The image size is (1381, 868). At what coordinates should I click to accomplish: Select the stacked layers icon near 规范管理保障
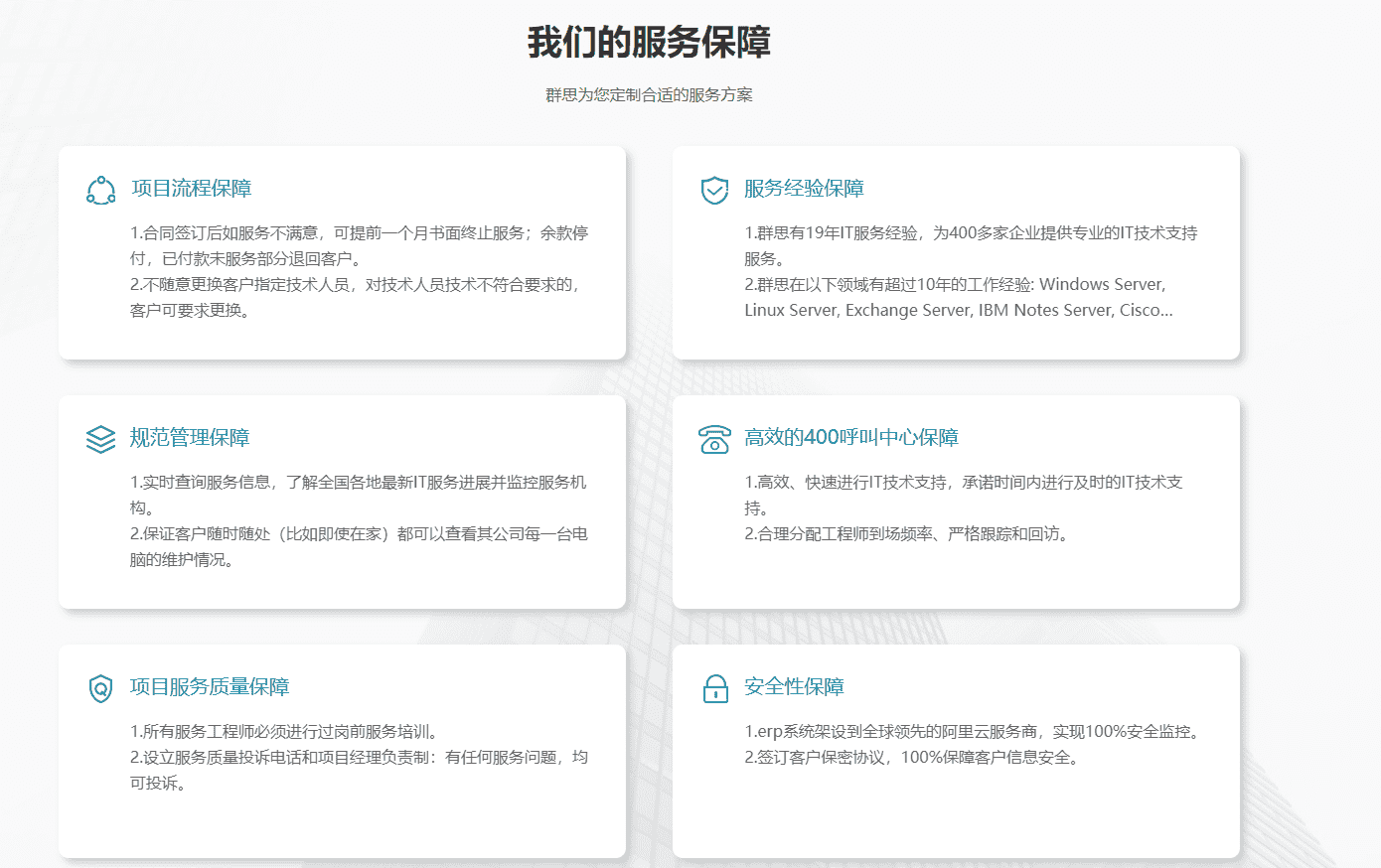[99, 437]
